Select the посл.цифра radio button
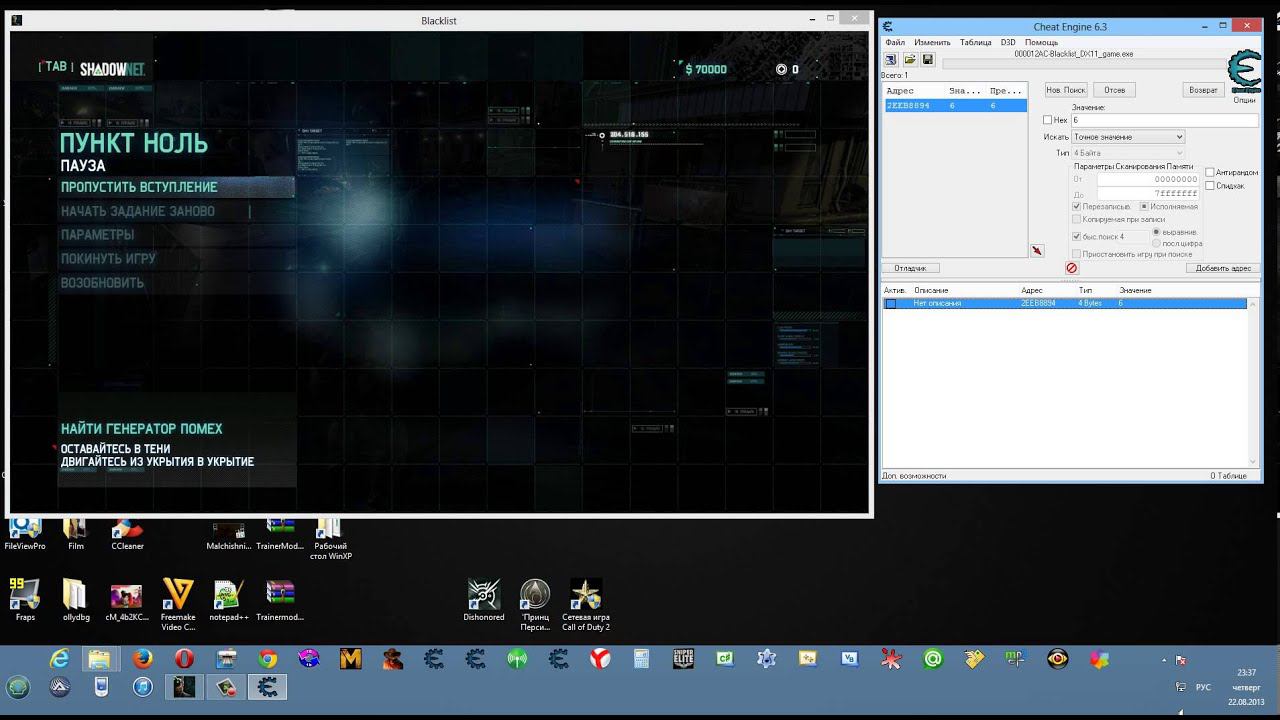 (1157, 243)
